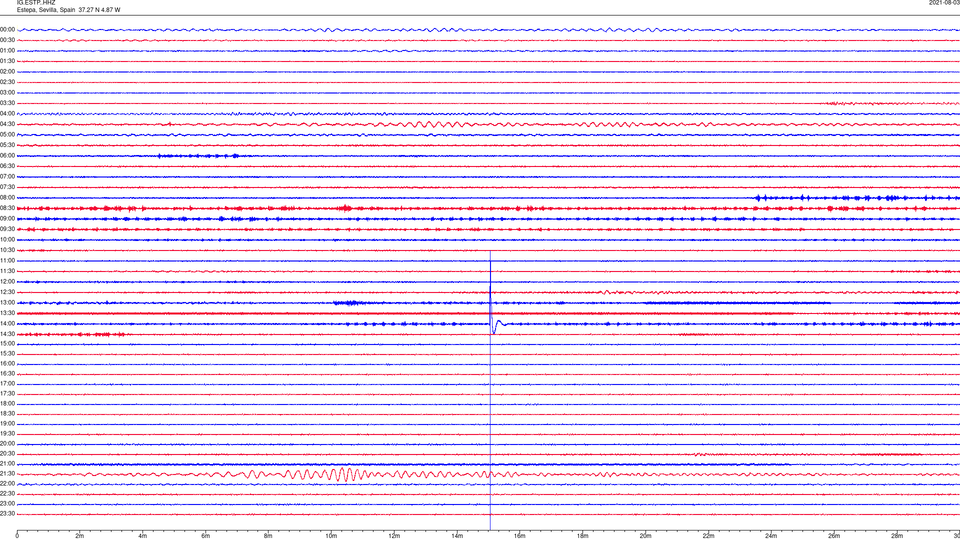Select the 09:00 trace time label
Viewport: 960px width, 540px height.
[7, 219]
